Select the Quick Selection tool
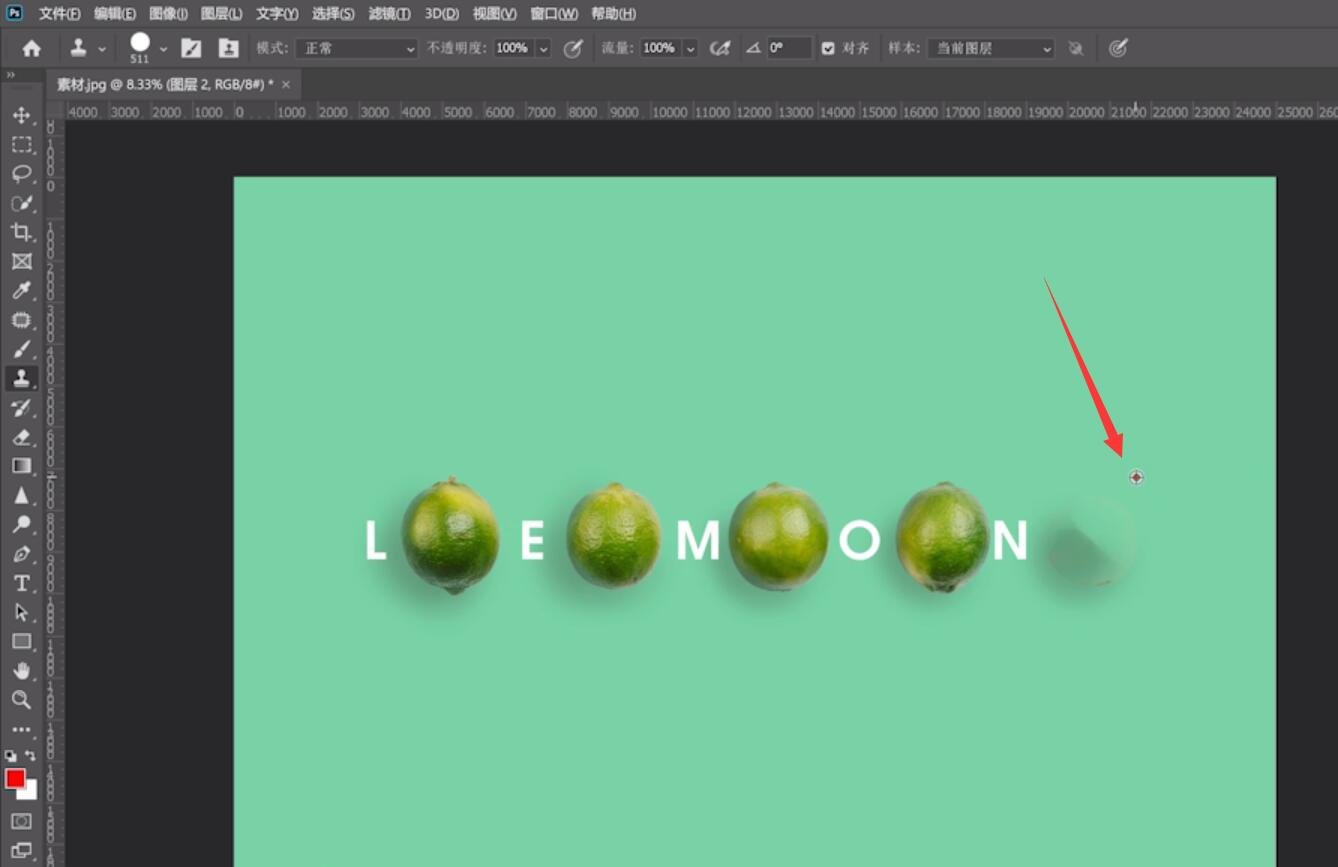This screenshot has width=1338, height=867. pyautogui.click(x=21, y=203)
